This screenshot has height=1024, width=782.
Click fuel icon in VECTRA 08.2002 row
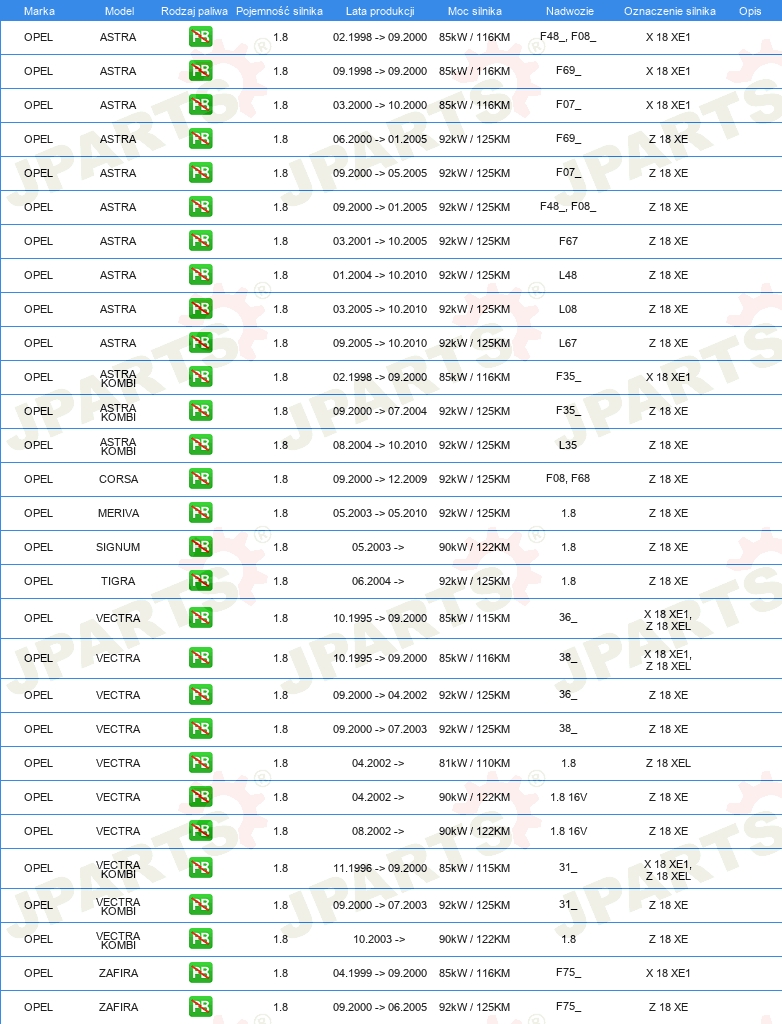pos(201,831)
